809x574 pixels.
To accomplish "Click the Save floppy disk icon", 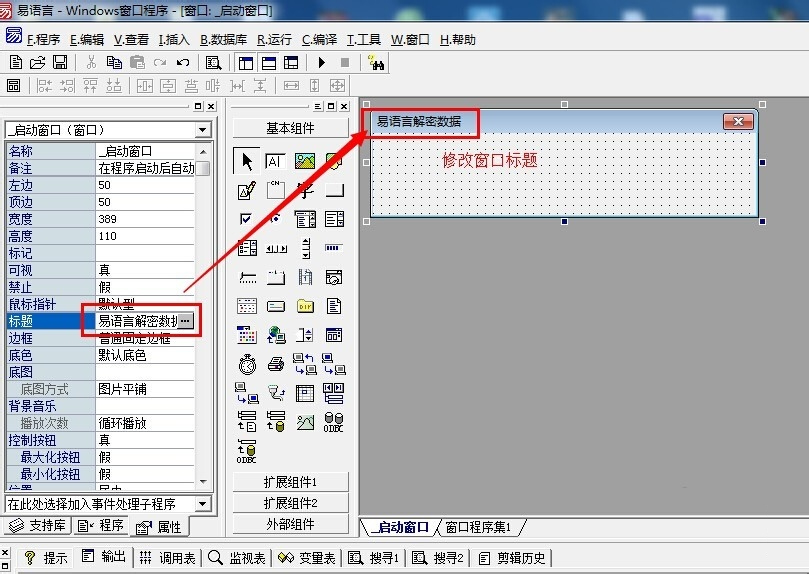I will [60, 62].
